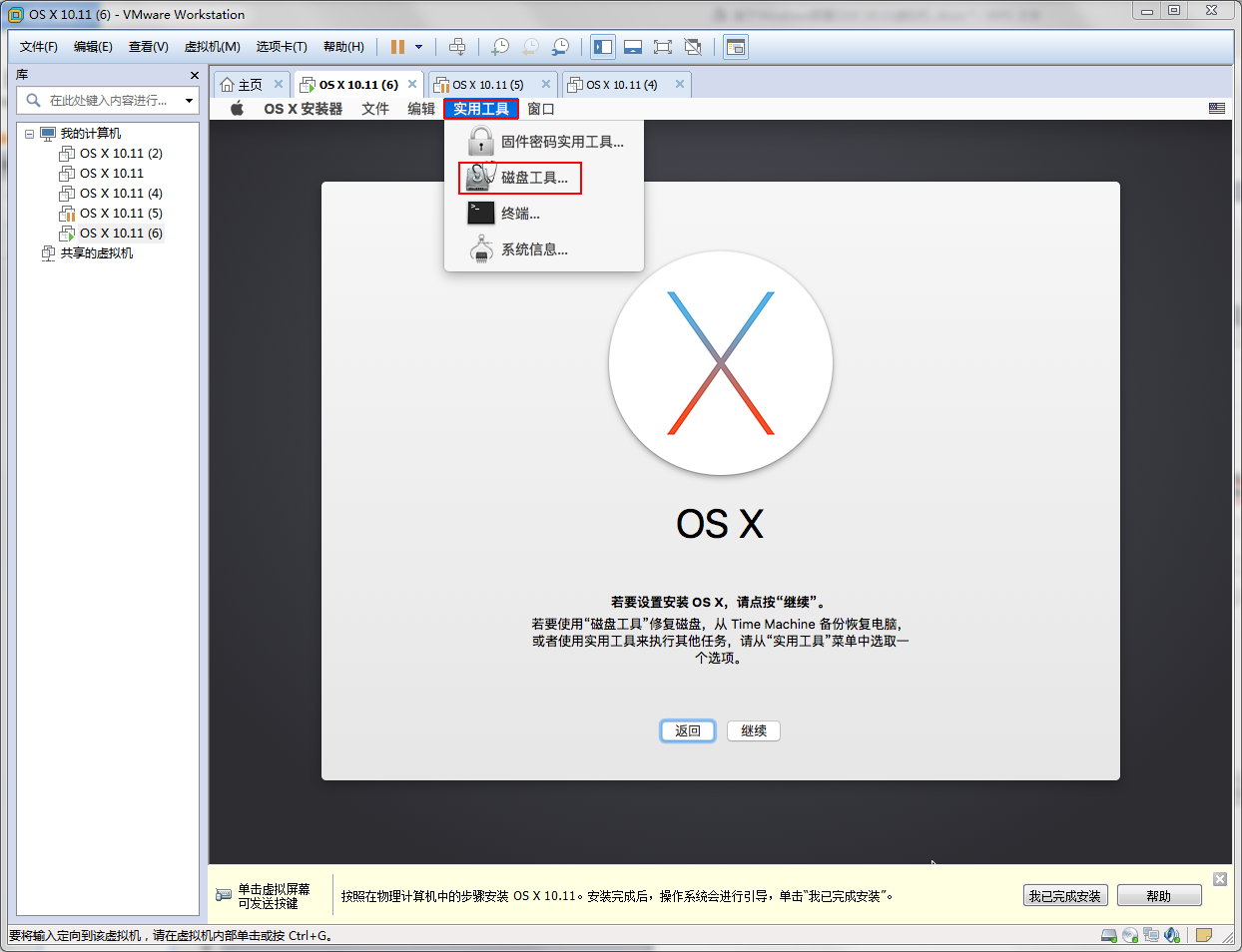The width and height of the screenshot is (1242, 952).
Task: Close the OS X 10.11 (6) tab
Action: pos(412,84)
